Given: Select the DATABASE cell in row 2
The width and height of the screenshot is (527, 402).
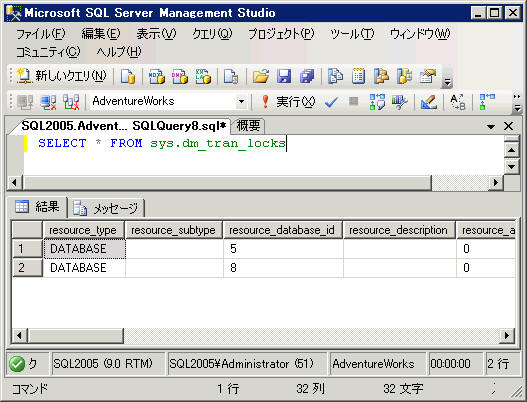Looking at the screenshot, I should 84,268.
